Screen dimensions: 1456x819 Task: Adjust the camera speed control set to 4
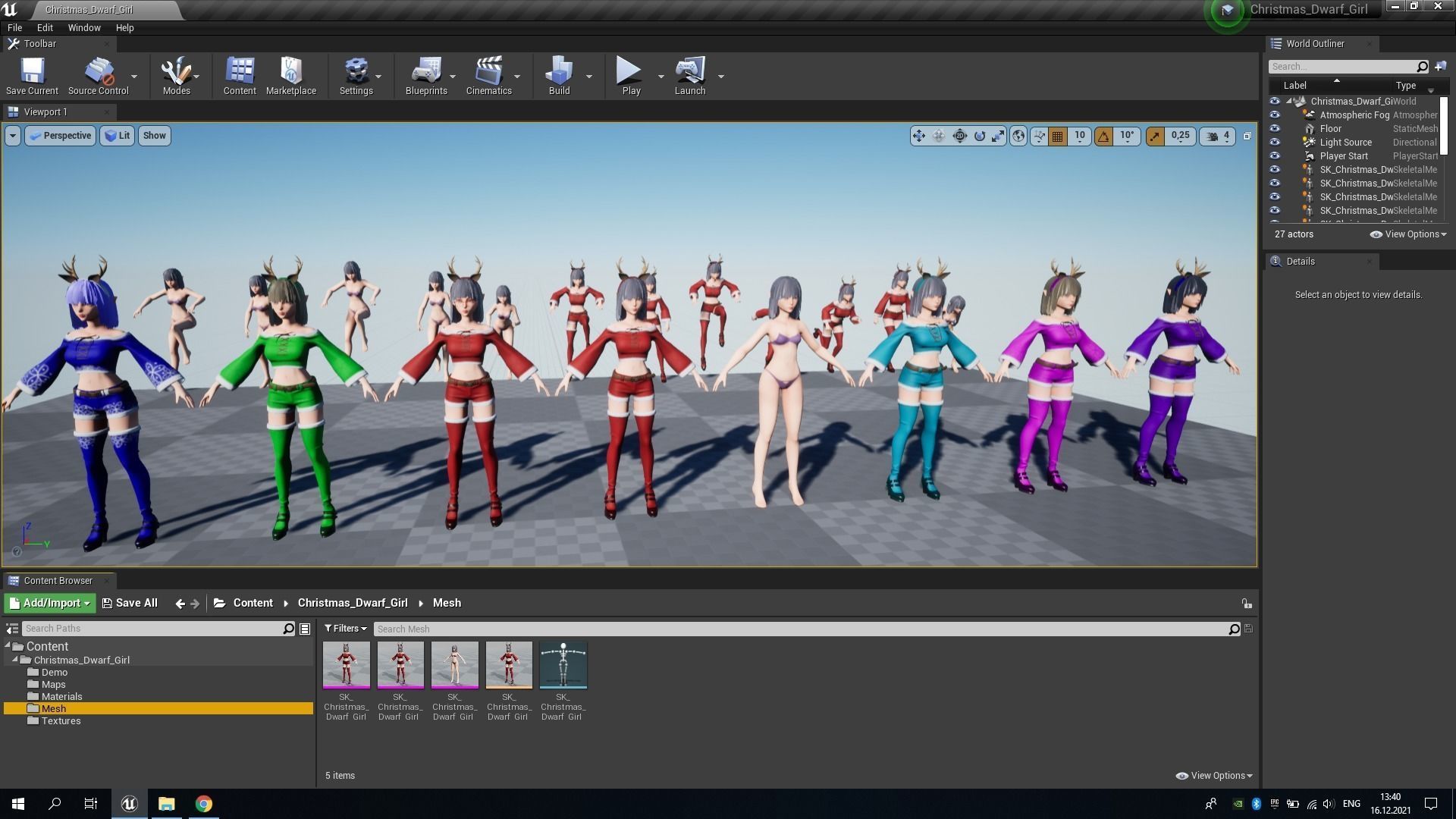click(x=1225, y=136)
